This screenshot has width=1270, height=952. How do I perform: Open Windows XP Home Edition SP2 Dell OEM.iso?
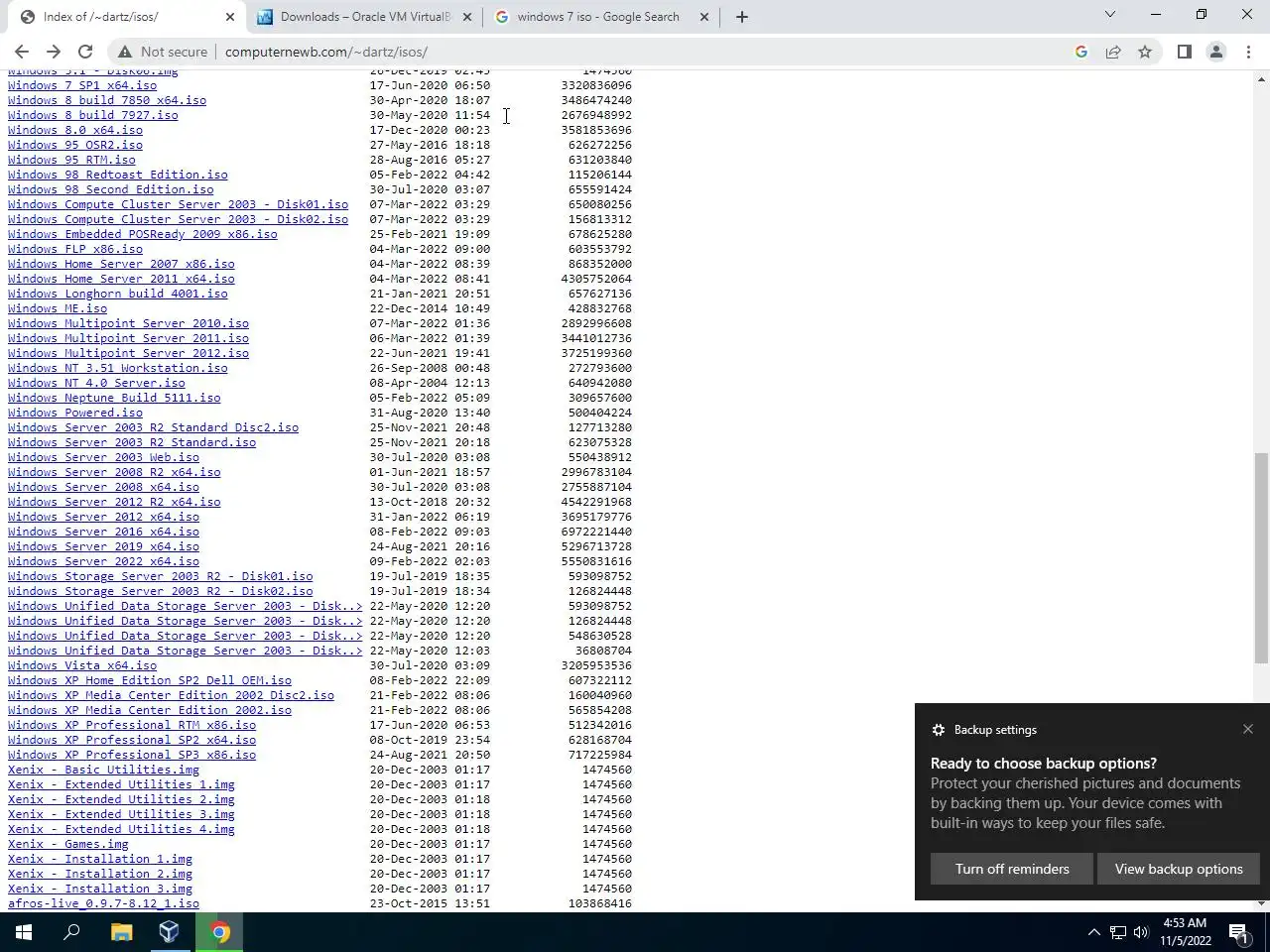click(150, 680)
